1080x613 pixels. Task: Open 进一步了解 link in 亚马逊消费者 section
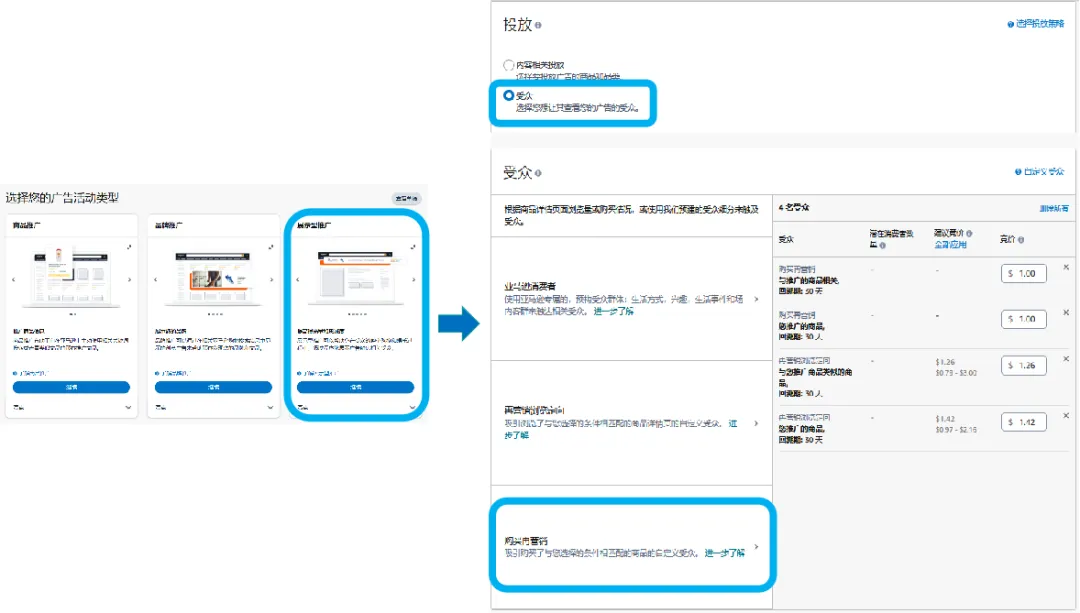pyautogui.click(x=613, y=311)
